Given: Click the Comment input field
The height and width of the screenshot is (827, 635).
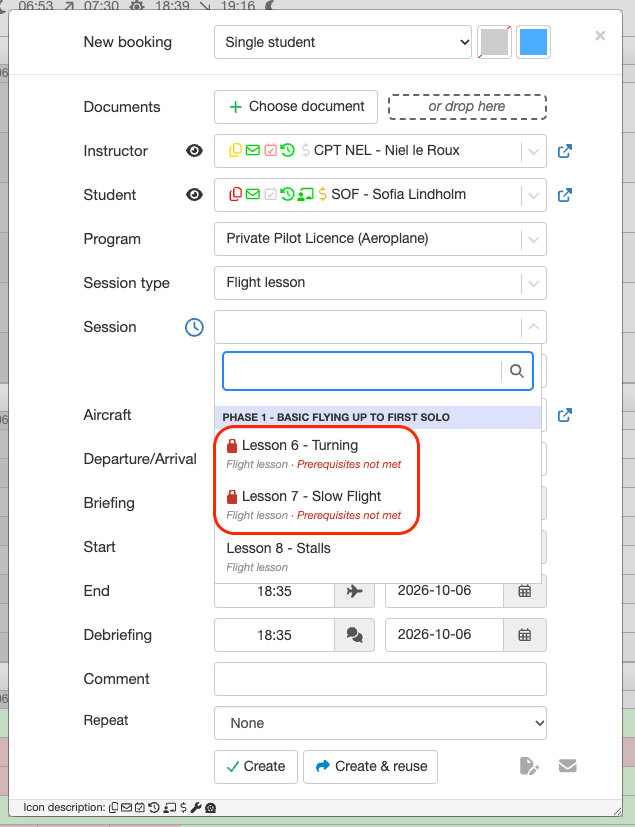Looking at the screenshot, I should (380, 679).
